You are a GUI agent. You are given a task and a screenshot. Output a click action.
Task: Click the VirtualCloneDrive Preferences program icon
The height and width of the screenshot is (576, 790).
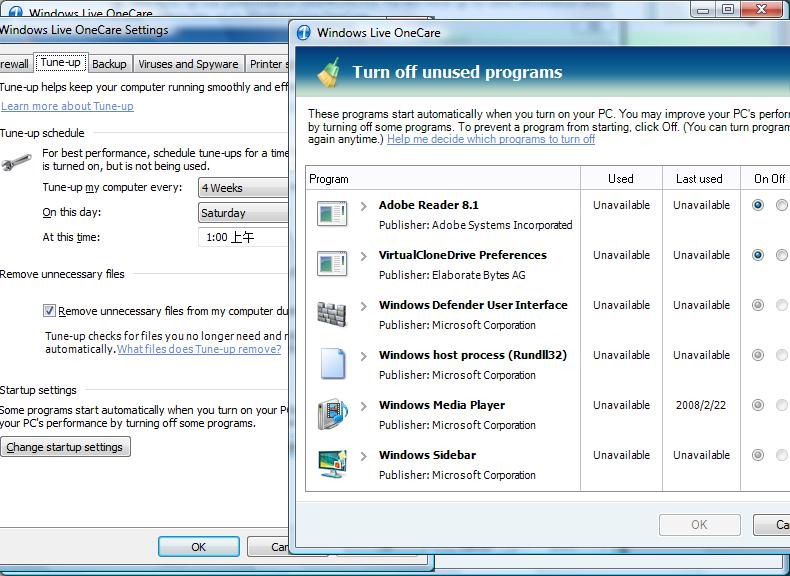point(332,264)
